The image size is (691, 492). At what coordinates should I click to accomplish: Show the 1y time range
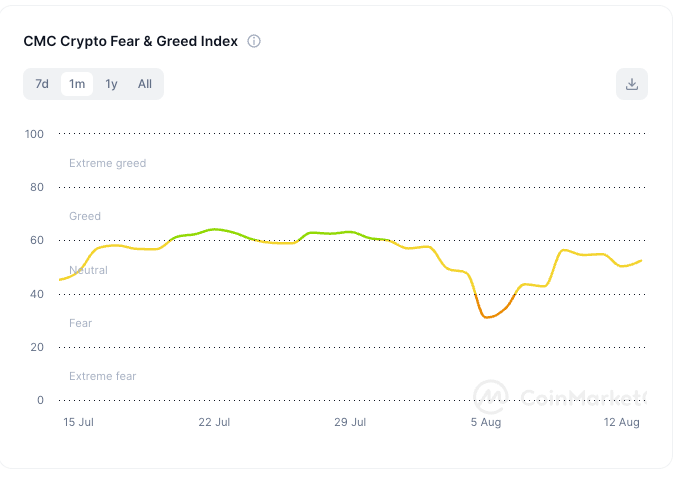(x=111, y=84)
